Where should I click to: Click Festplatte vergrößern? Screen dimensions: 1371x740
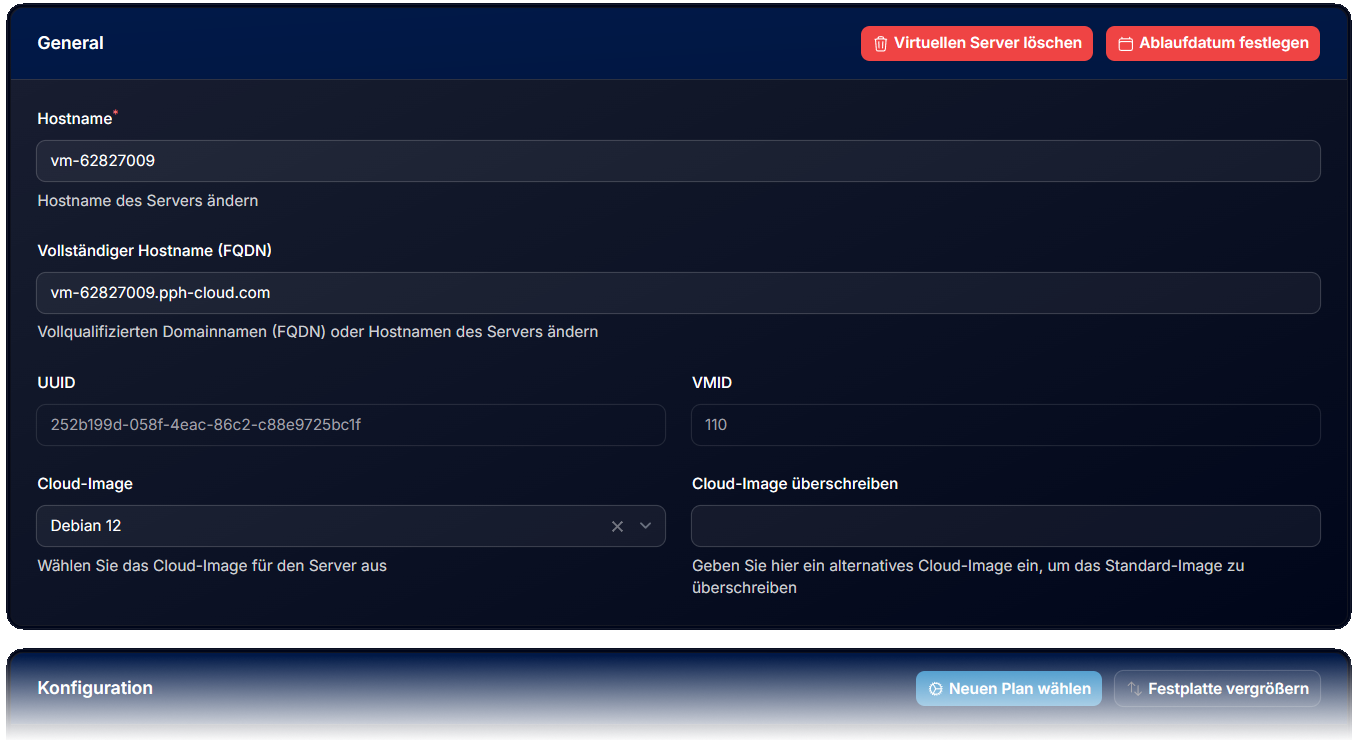[x=1217, y=688]
